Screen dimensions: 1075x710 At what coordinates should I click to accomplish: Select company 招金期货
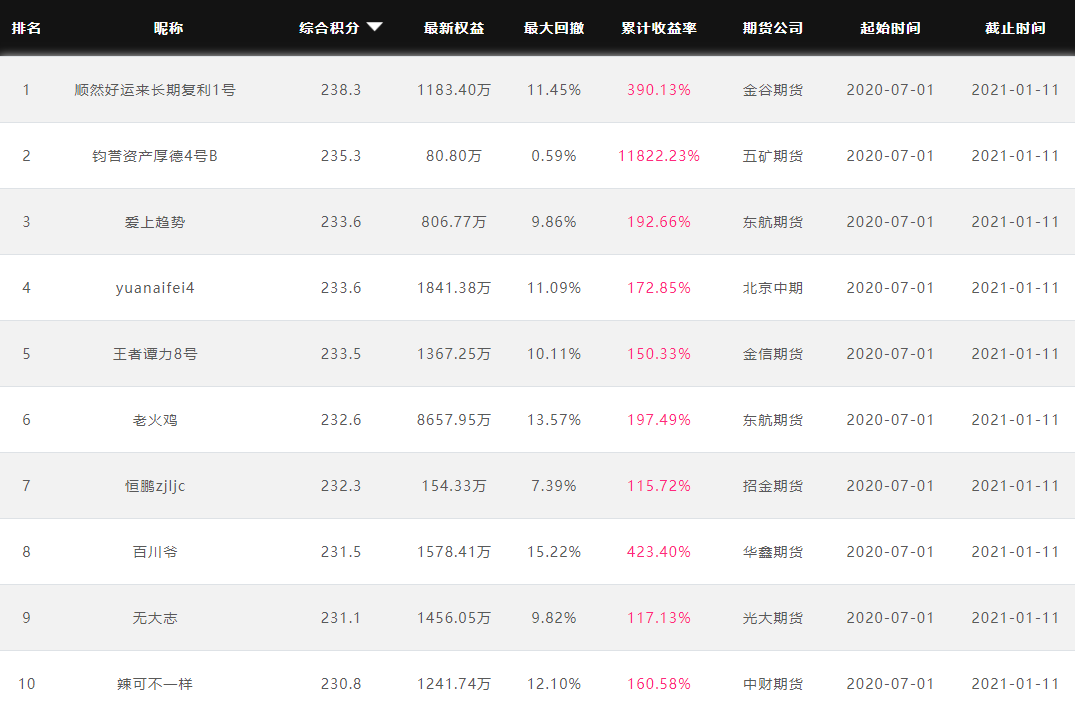(773, 486)
